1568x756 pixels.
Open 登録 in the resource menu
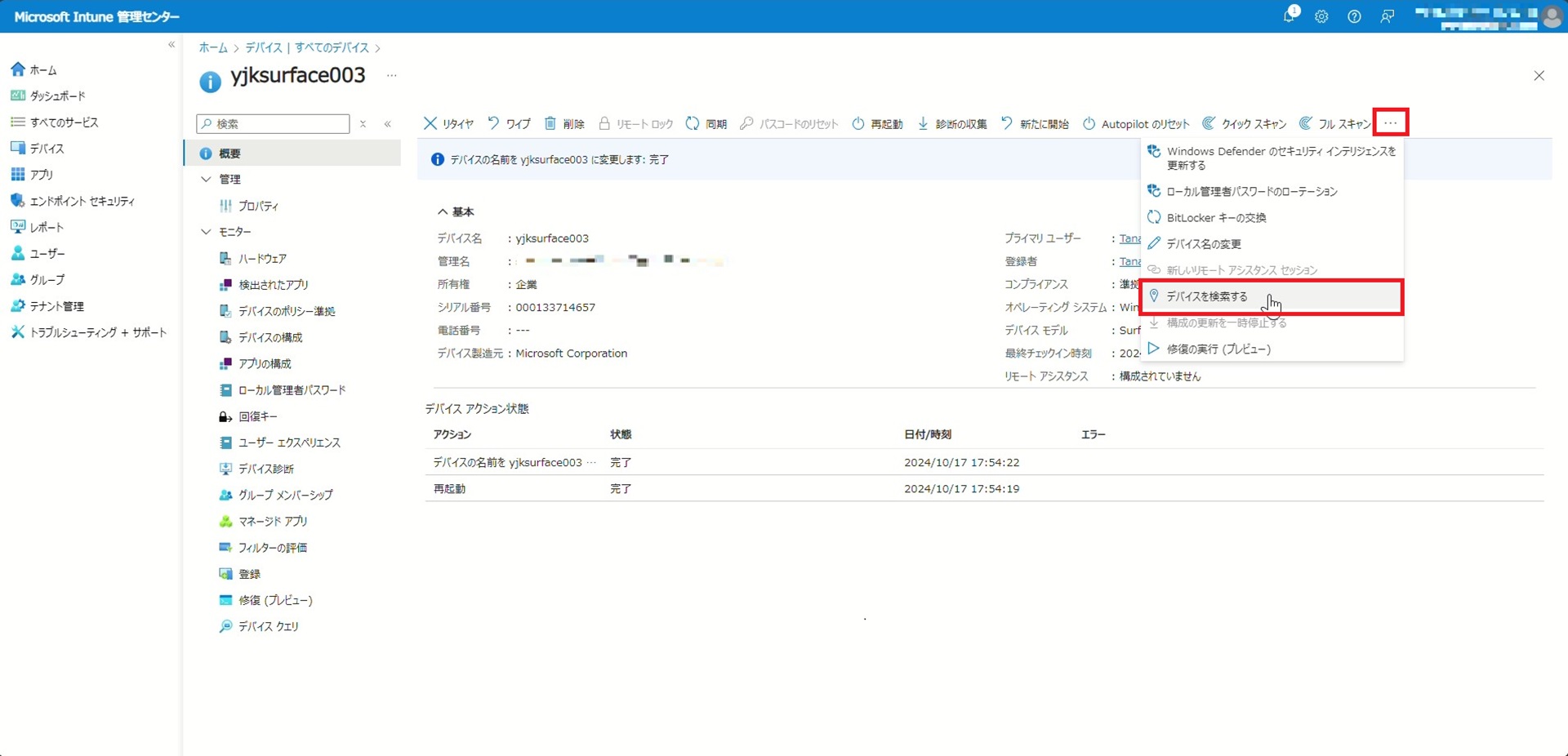(240, 574)
